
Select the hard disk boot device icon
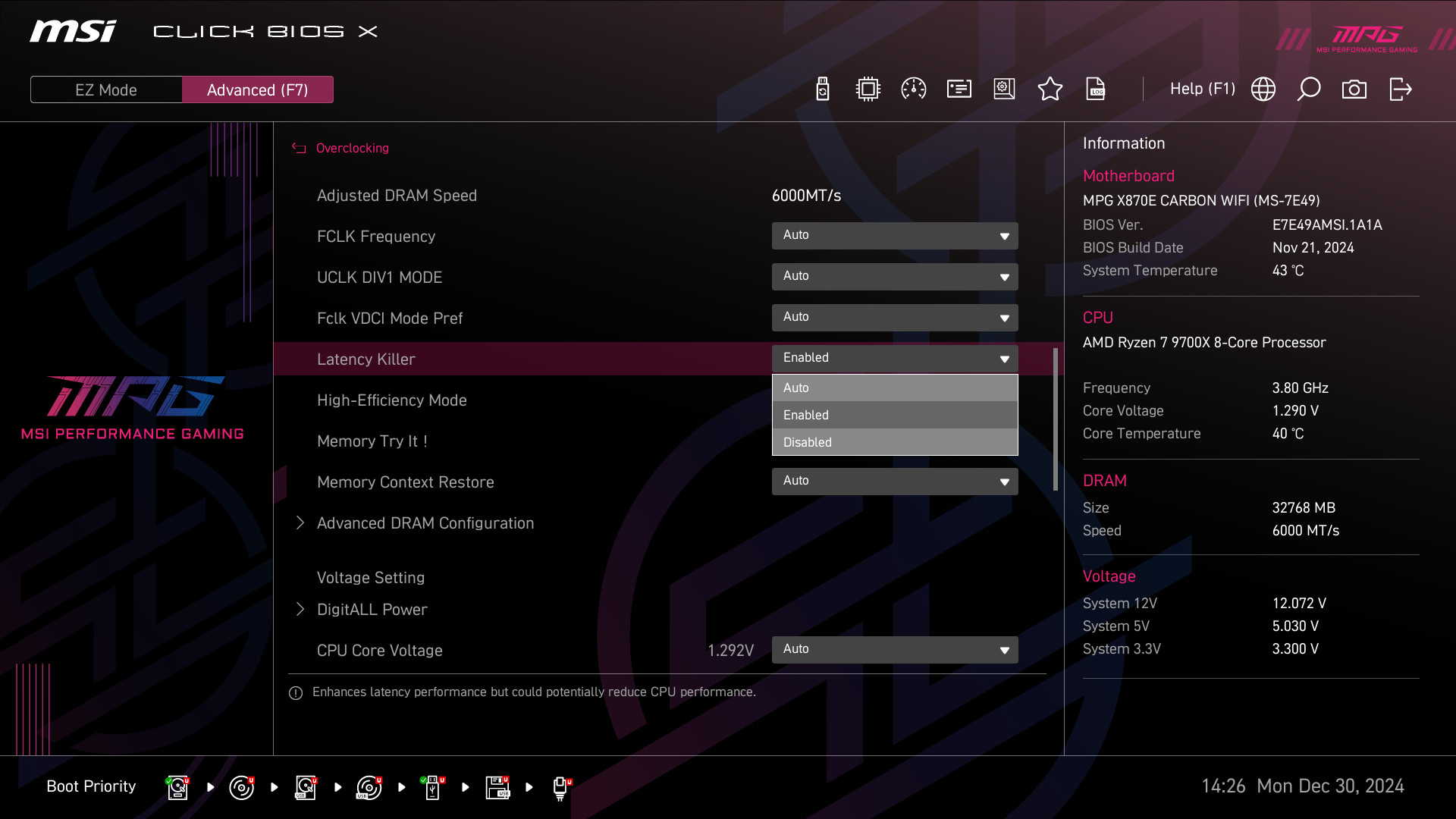tap(177, 787)
